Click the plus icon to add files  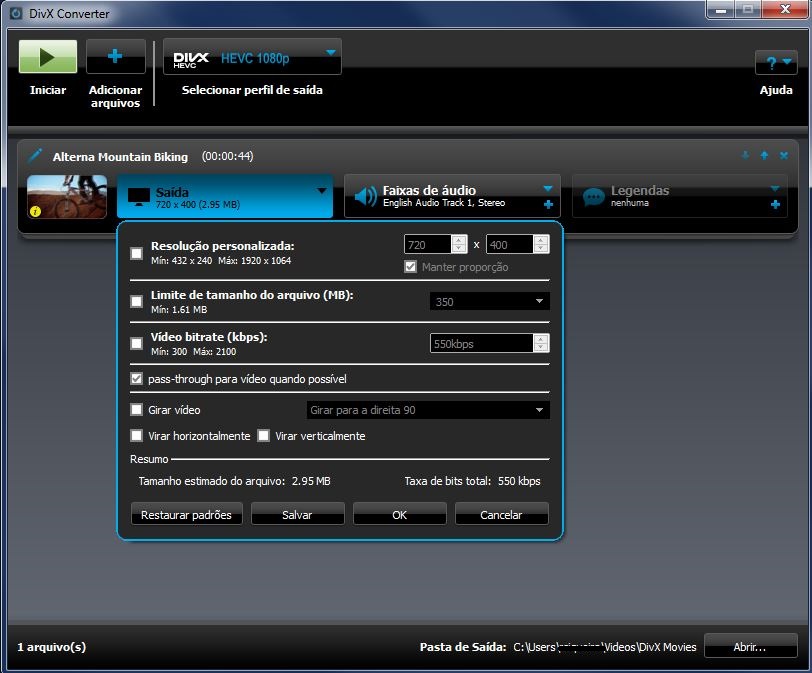coord(115,56)
